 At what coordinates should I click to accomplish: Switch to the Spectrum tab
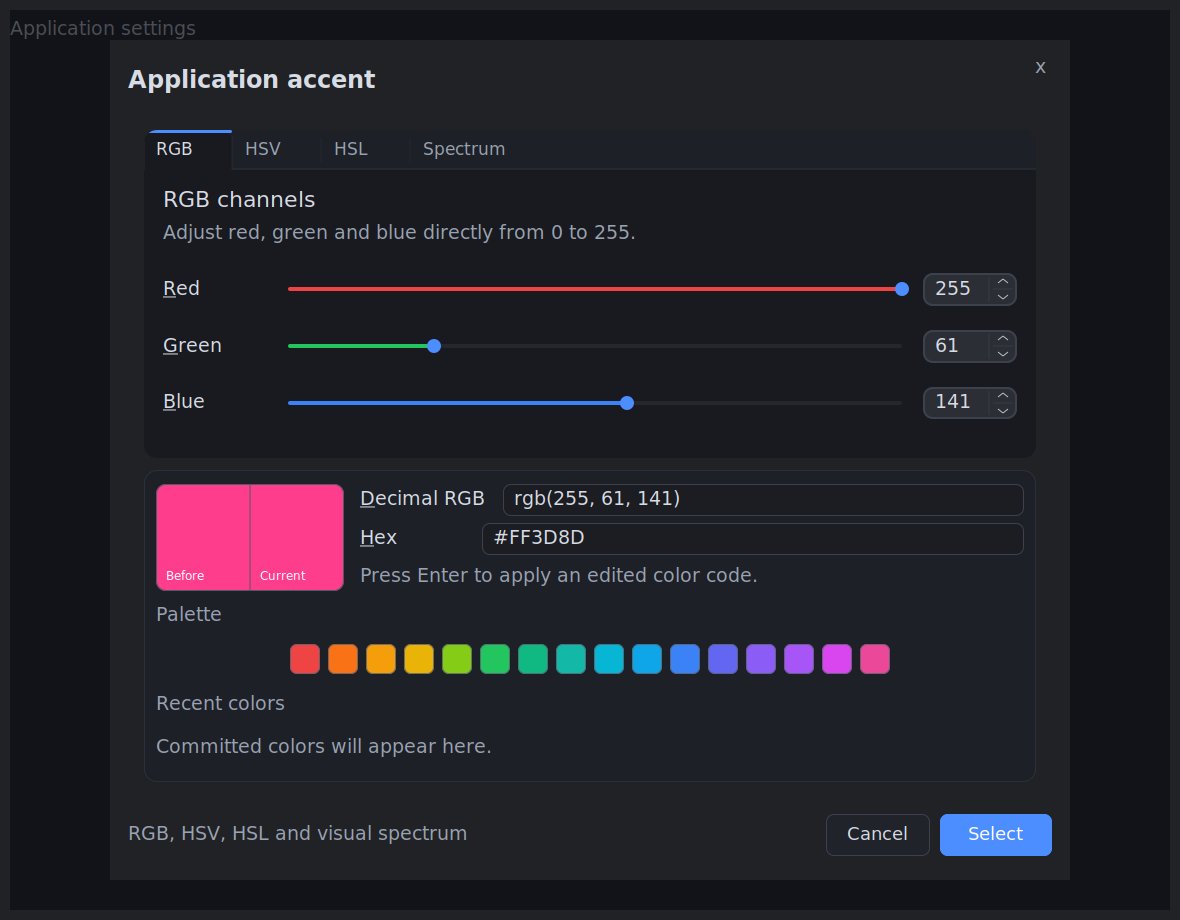tap(464, 149)
